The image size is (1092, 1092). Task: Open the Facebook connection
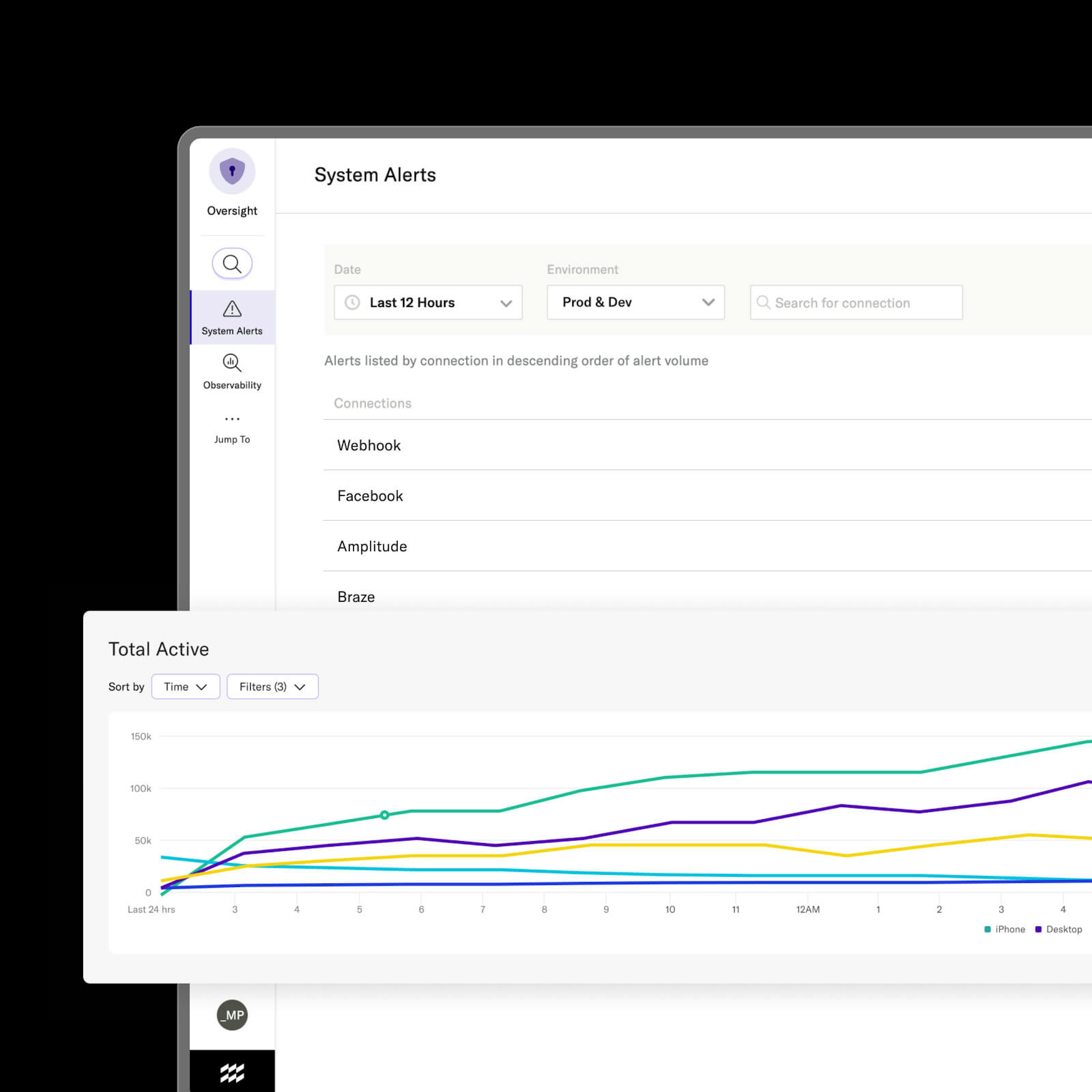click(370, 496)
